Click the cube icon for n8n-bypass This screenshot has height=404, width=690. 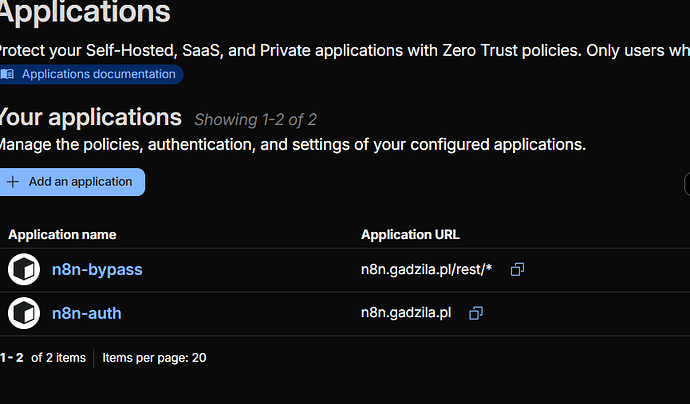click(23, 270)
